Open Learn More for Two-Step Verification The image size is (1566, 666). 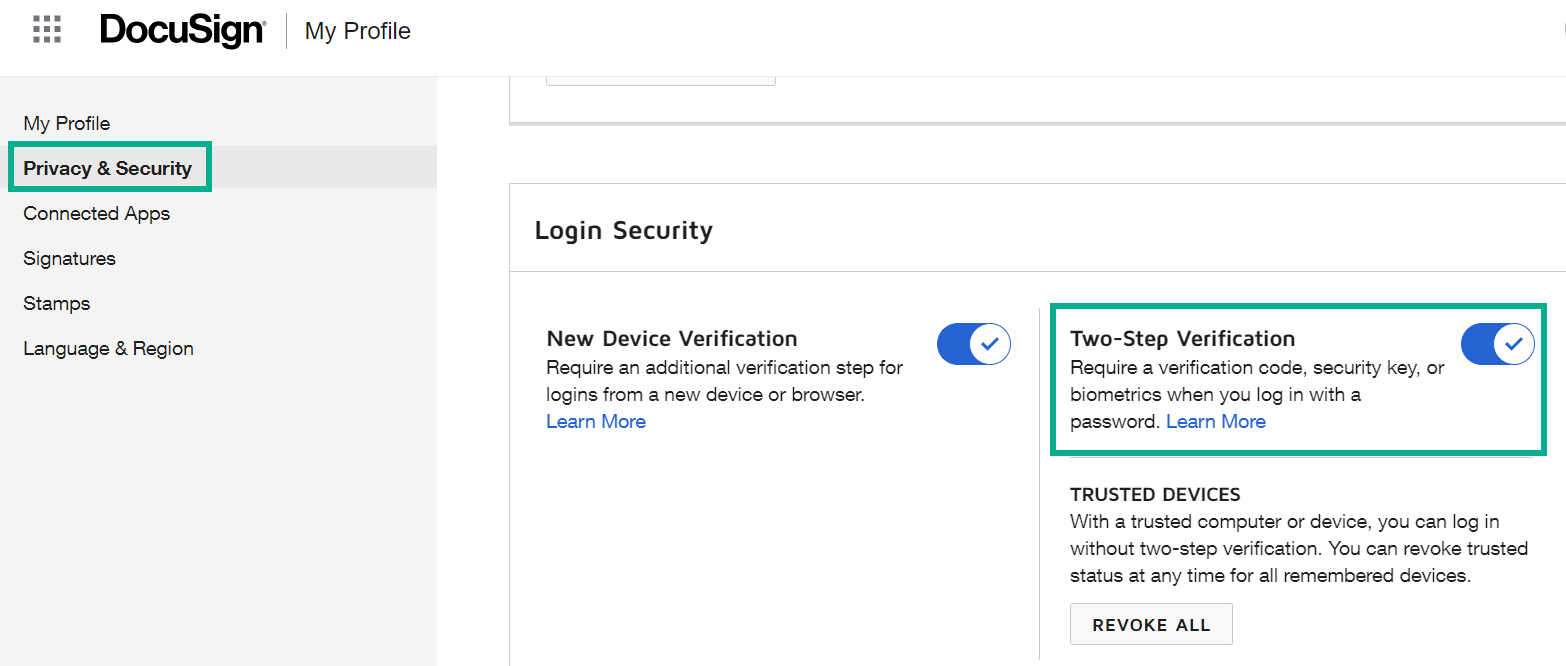click(1215, 421)
